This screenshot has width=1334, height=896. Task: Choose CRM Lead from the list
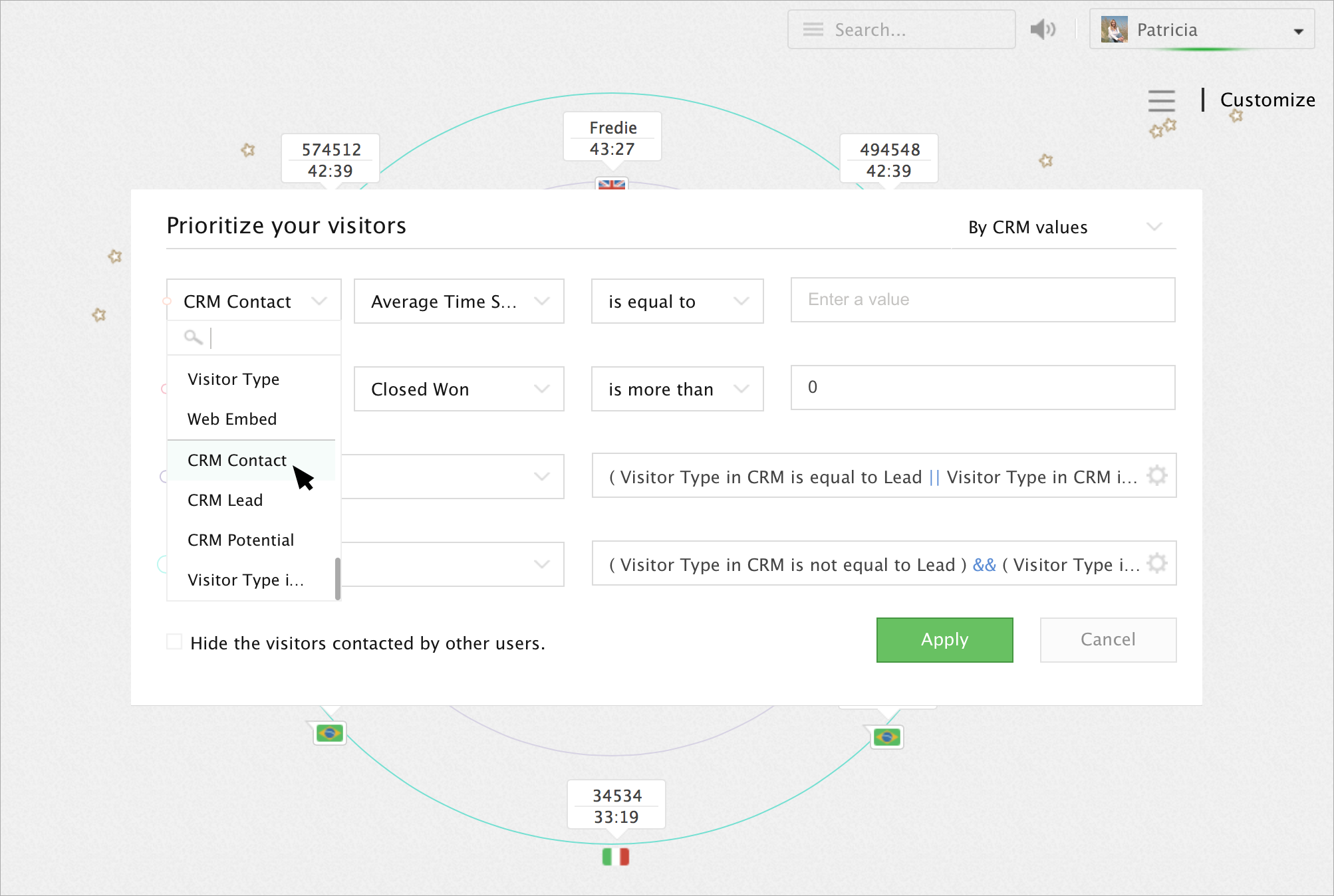[225, 501]
